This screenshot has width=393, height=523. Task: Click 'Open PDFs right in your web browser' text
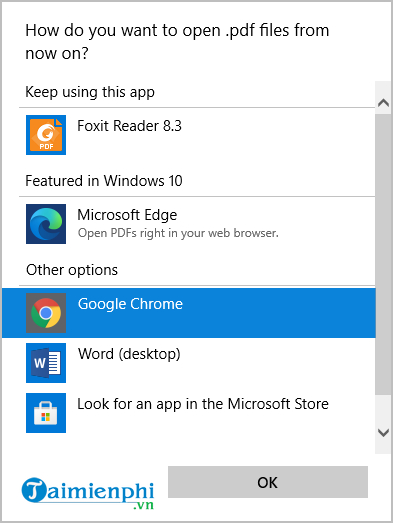pyautogui.click(x=178, y=233)
